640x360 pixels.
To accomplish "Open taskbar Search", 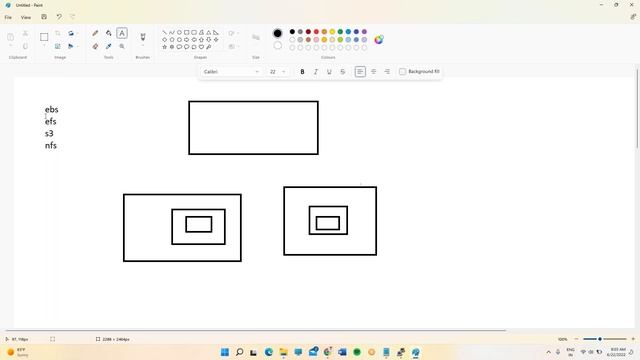I will pyautogui.click(x=240, y=352).
